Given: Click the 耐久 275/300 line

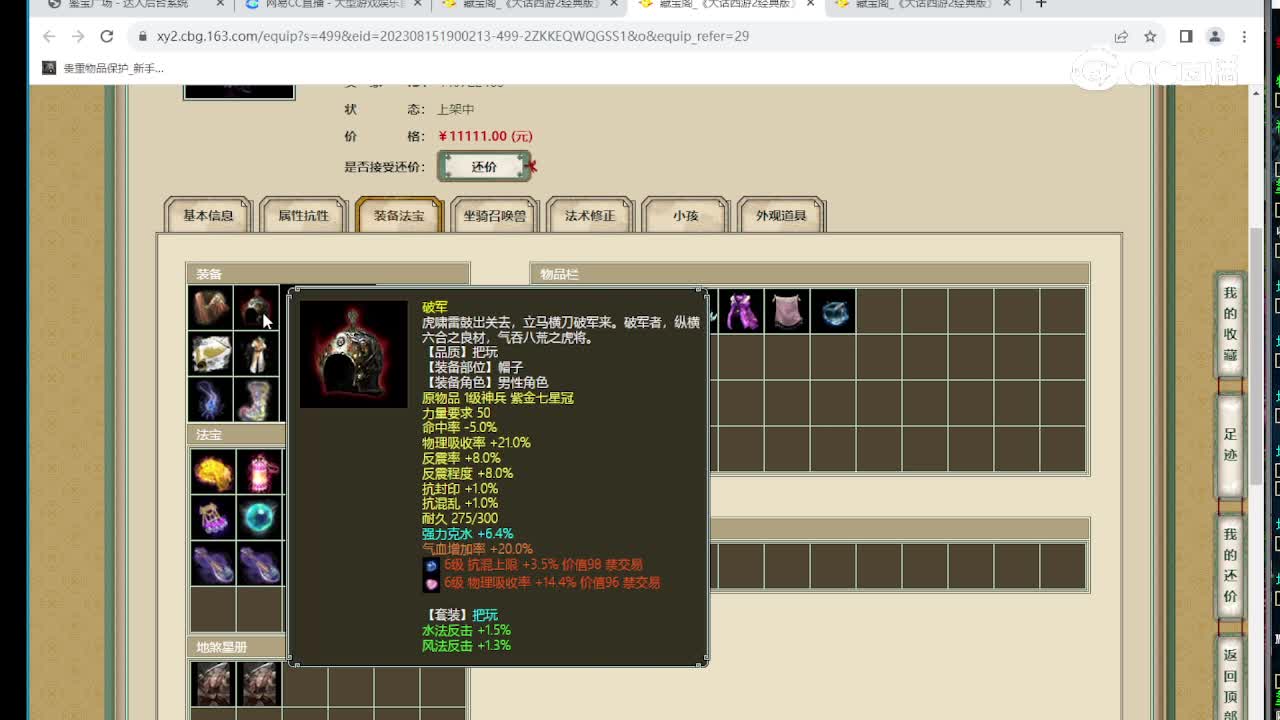Looking at the screenshot, I should (x=460, y=519).
